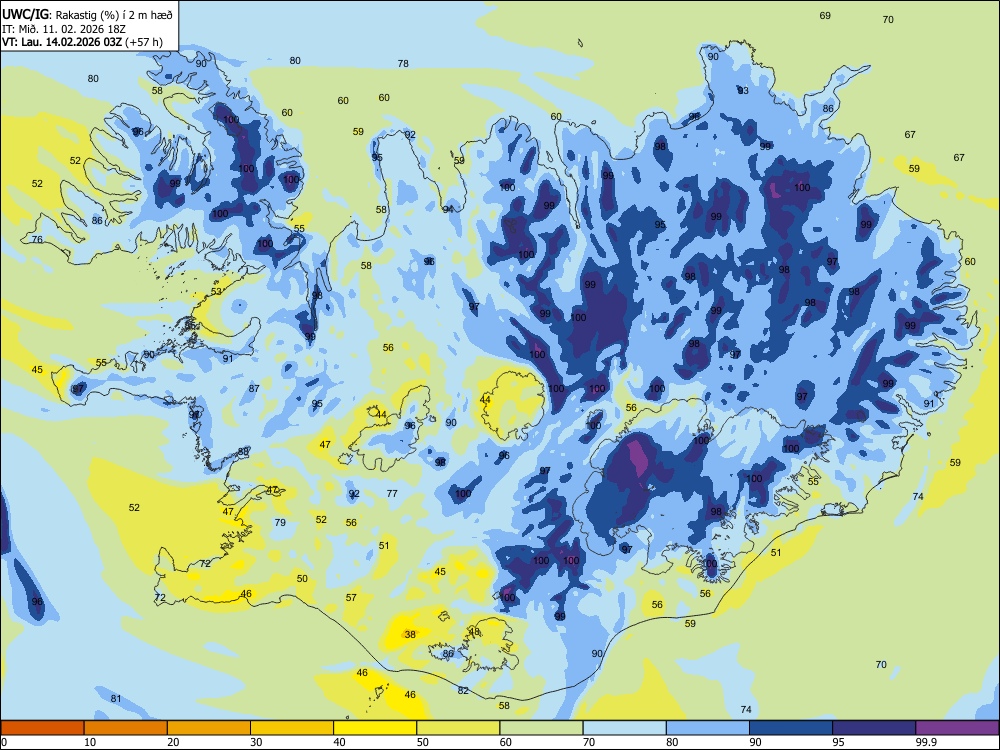This screenshot has height=750, width=1000.
Task: Click the map title 'Rakastig (%) í 2 m hæð'
Action: [x=115, y=15]
